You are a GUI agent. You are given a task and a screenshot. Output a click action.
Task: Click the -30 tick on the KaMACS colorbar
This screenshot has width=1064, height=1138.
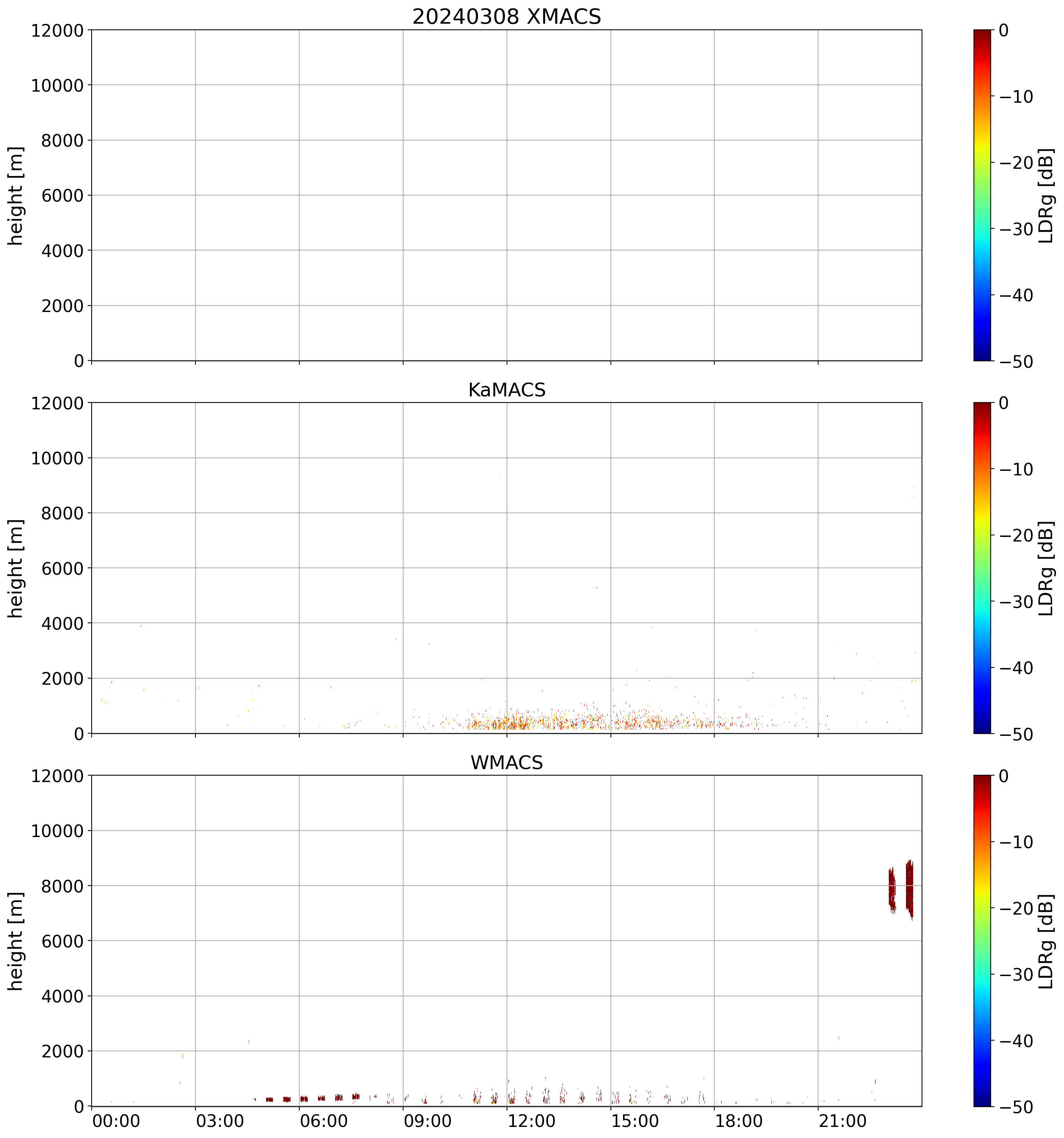[x=1017, y=601]
